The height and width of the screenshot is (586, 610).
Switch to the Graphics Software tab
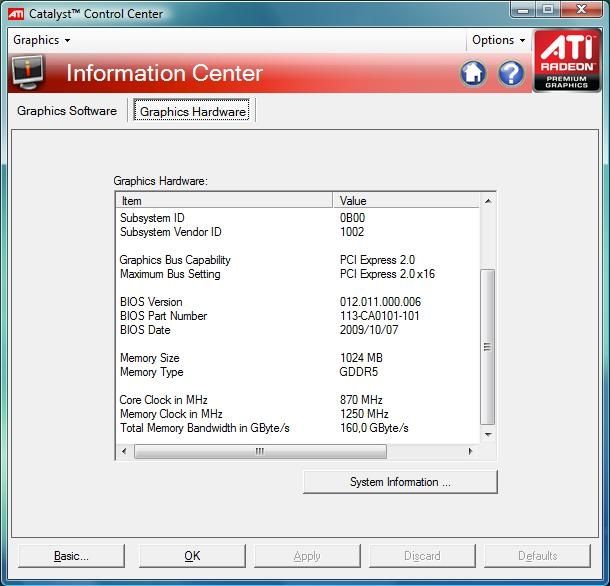[x=67, y=111]
